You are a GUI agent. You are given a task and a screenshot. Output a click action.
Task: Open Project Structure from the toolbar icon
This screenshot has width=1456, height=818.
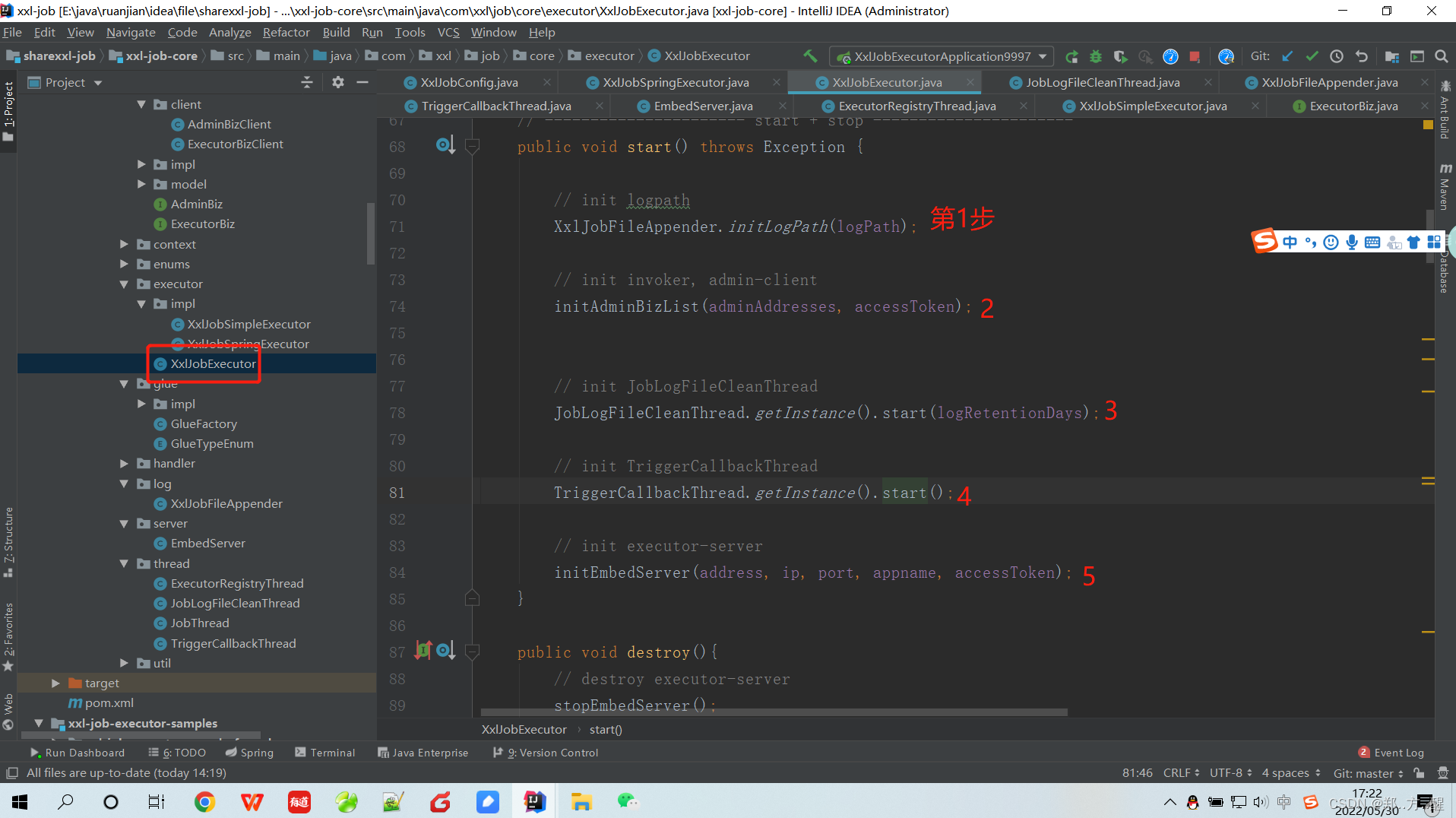1392,56
